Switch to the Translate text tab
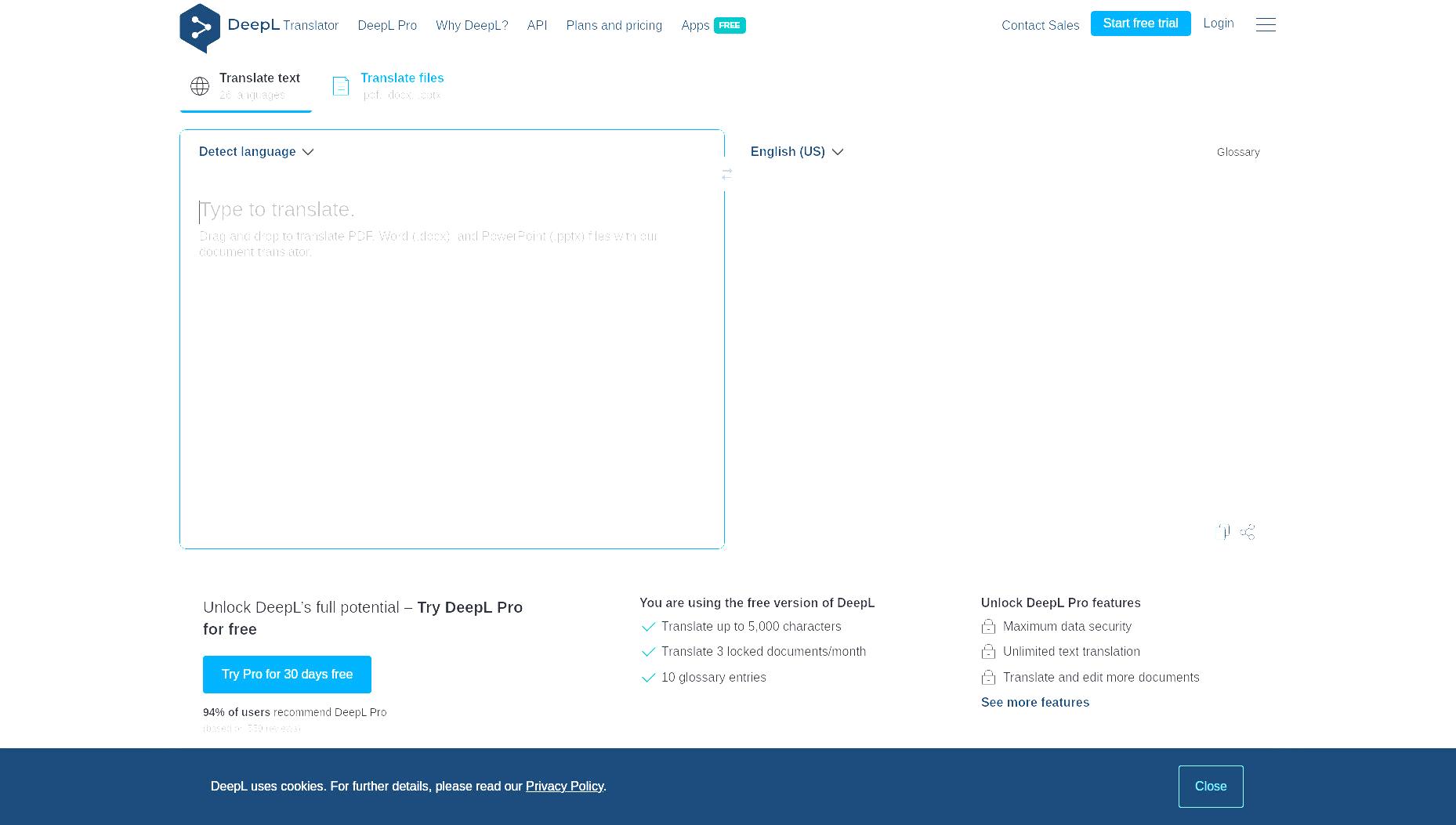Screen dimensions: 1456x825 (x=246, y=86)
